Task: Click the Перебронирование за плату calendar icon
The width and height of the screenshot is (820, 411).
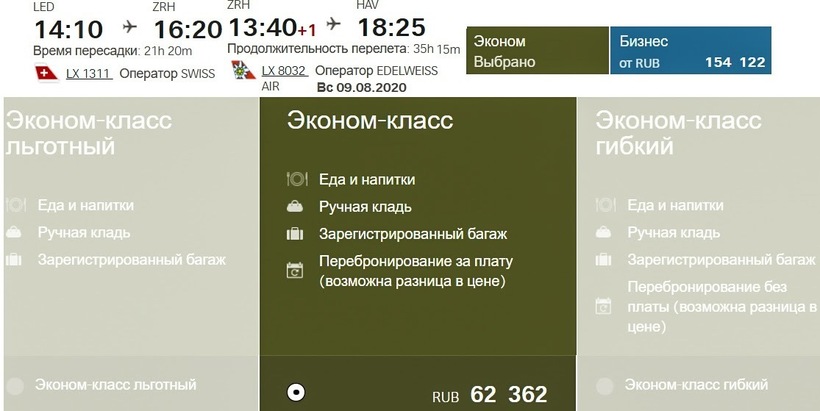Action: tap(296, 270)
